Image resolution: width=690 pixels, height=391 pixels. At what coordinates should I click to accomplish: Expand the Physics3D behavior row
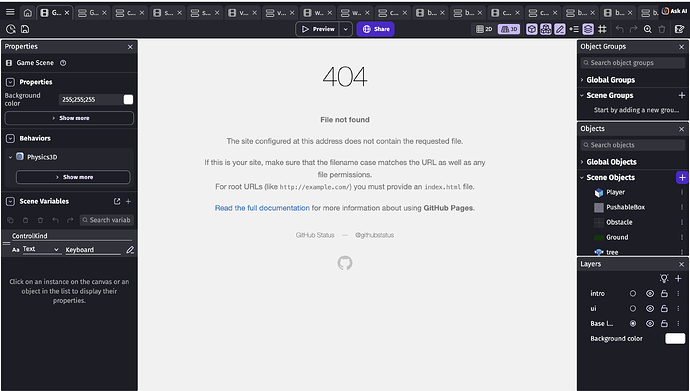point(11,157)
